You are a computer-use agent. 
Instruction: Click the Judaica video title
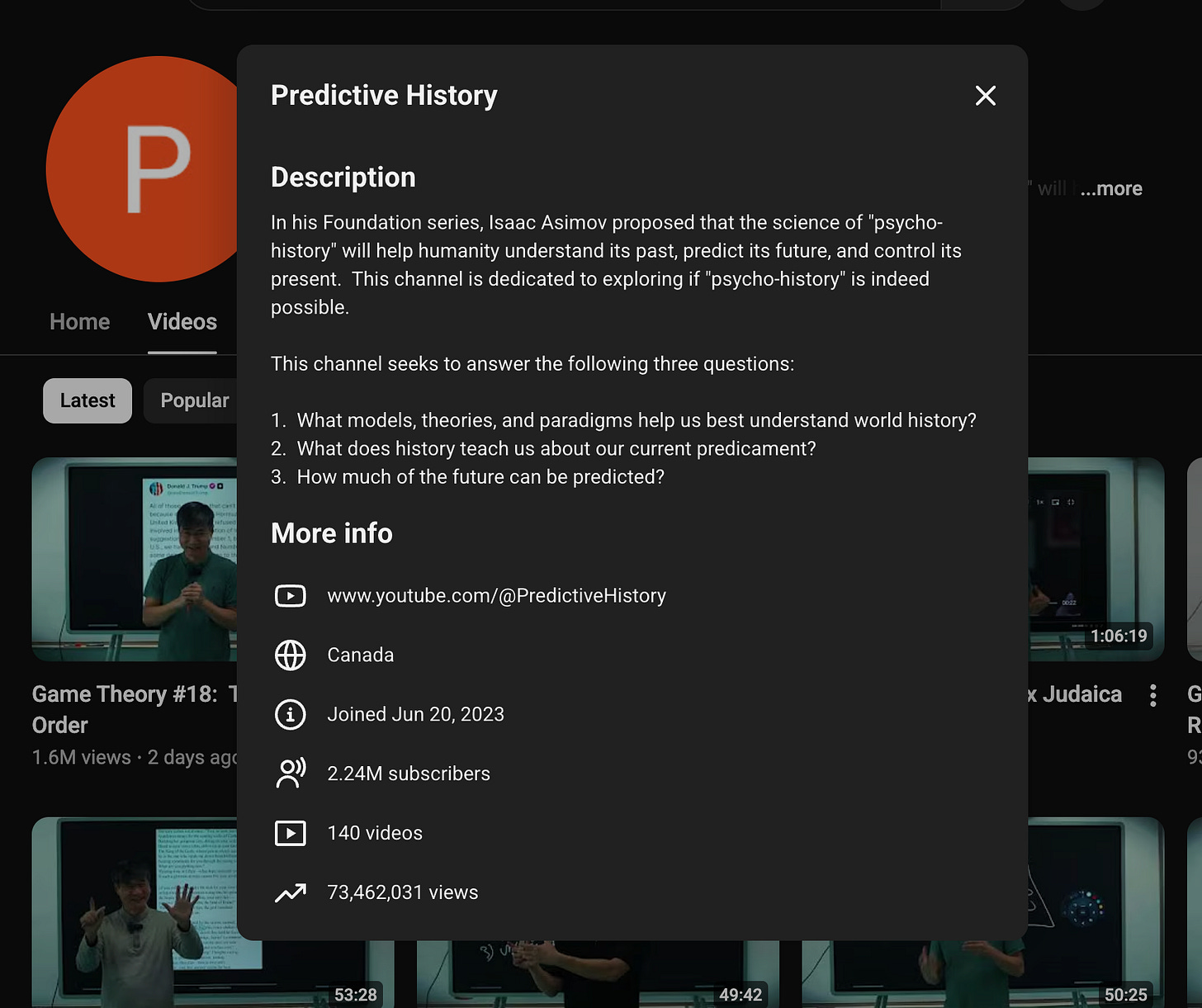click(1075, 694)
